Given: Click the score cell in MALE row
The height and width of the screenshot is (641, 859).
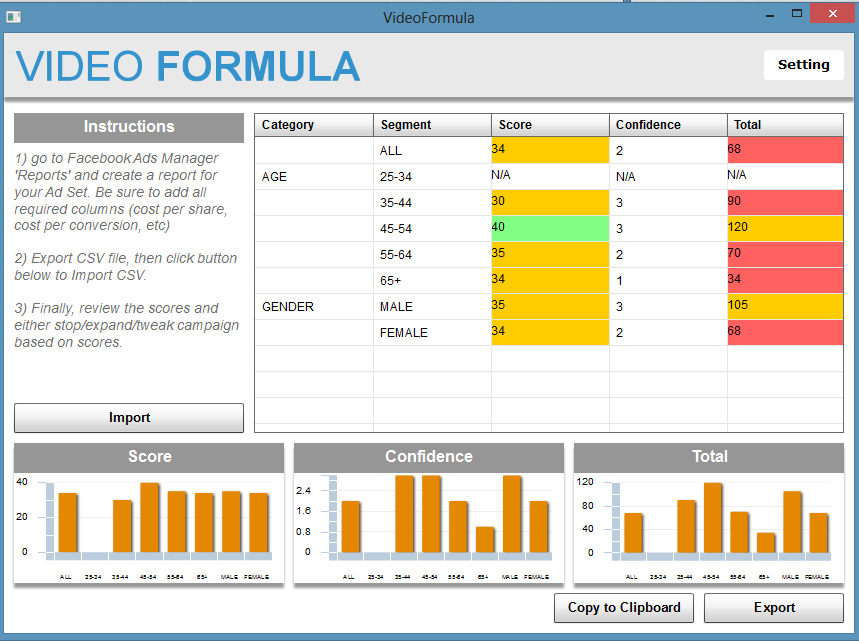Looking at the screenshot, I should (550, 307).
